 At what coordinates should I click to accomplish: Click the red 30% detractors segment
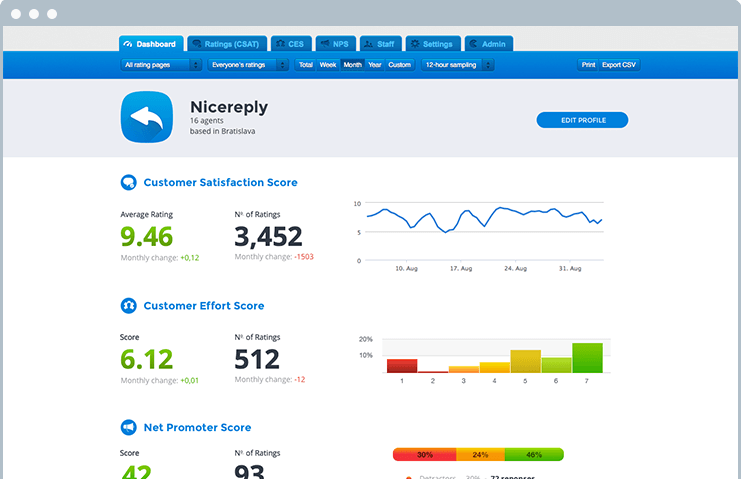pos(424,454)
